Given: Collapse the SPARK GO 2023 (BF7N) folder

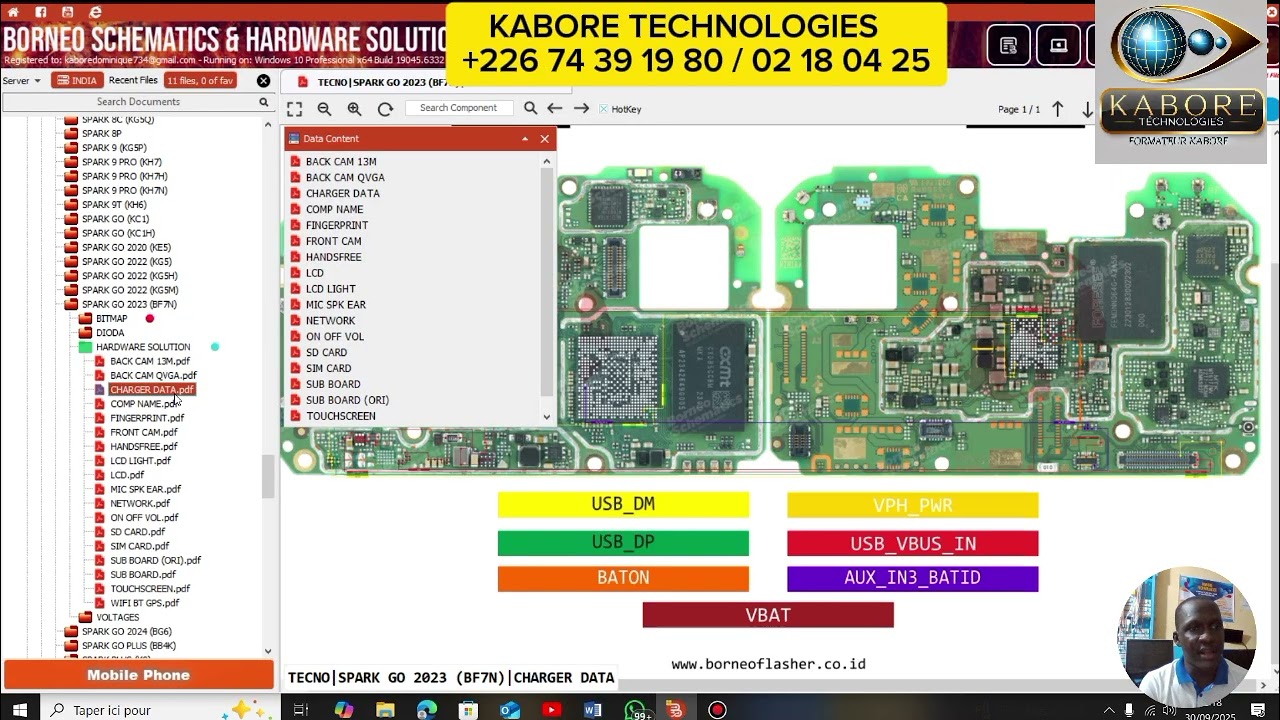Looking at the screenshot, I should (x=129, y=304).
